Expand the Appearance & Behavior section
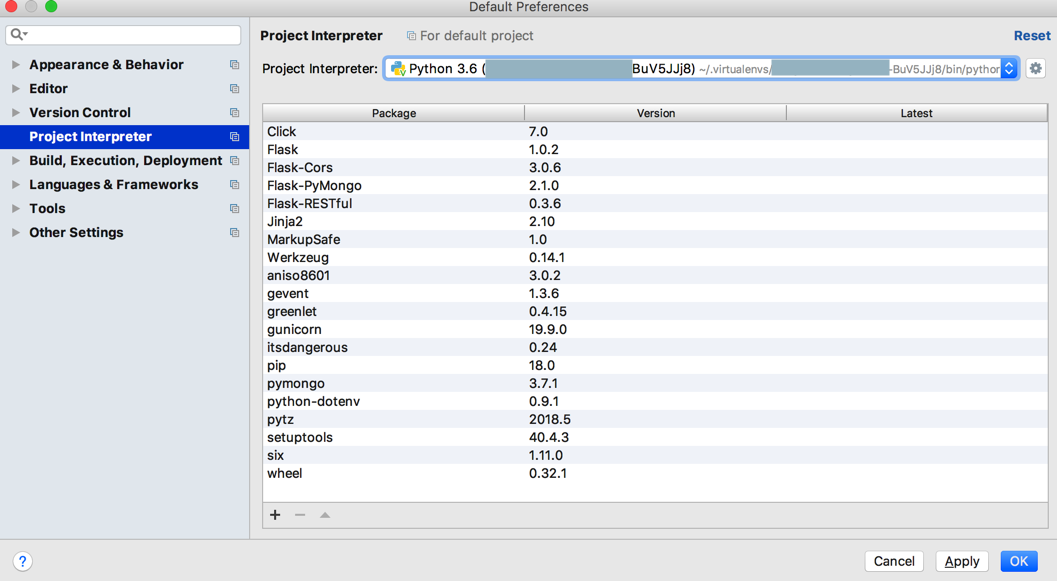 point(16,65)
